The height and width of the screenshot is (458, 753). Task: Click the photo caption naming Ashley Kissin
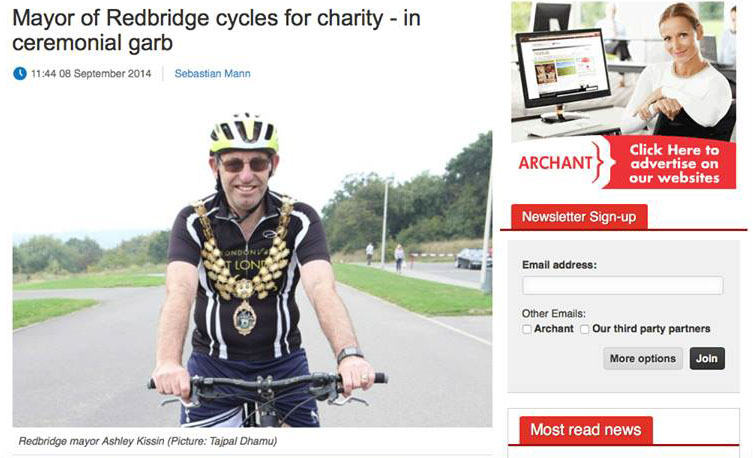[x=148, y=441]
